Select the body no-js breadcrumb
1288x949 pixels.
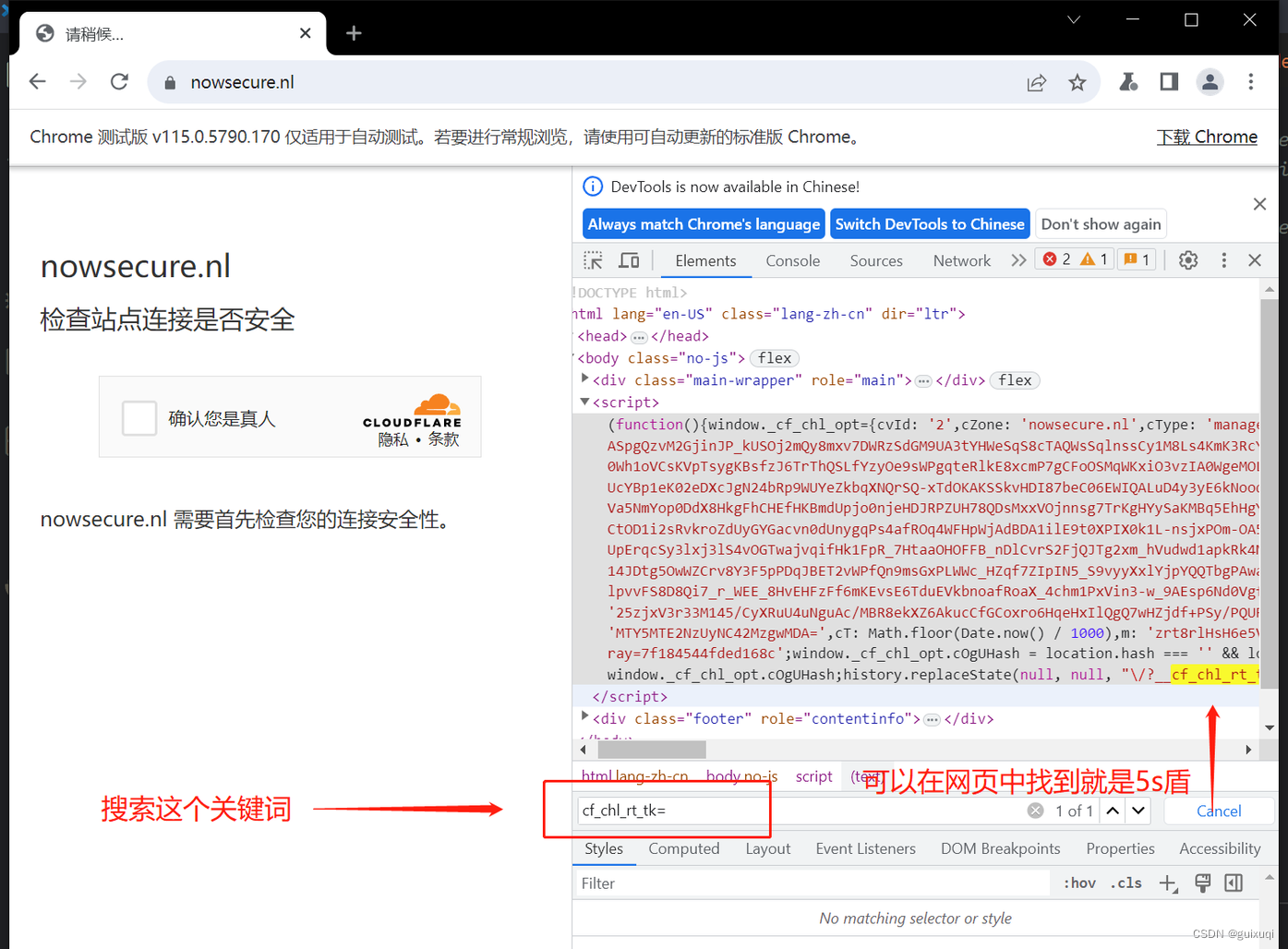tap(741, 776)
